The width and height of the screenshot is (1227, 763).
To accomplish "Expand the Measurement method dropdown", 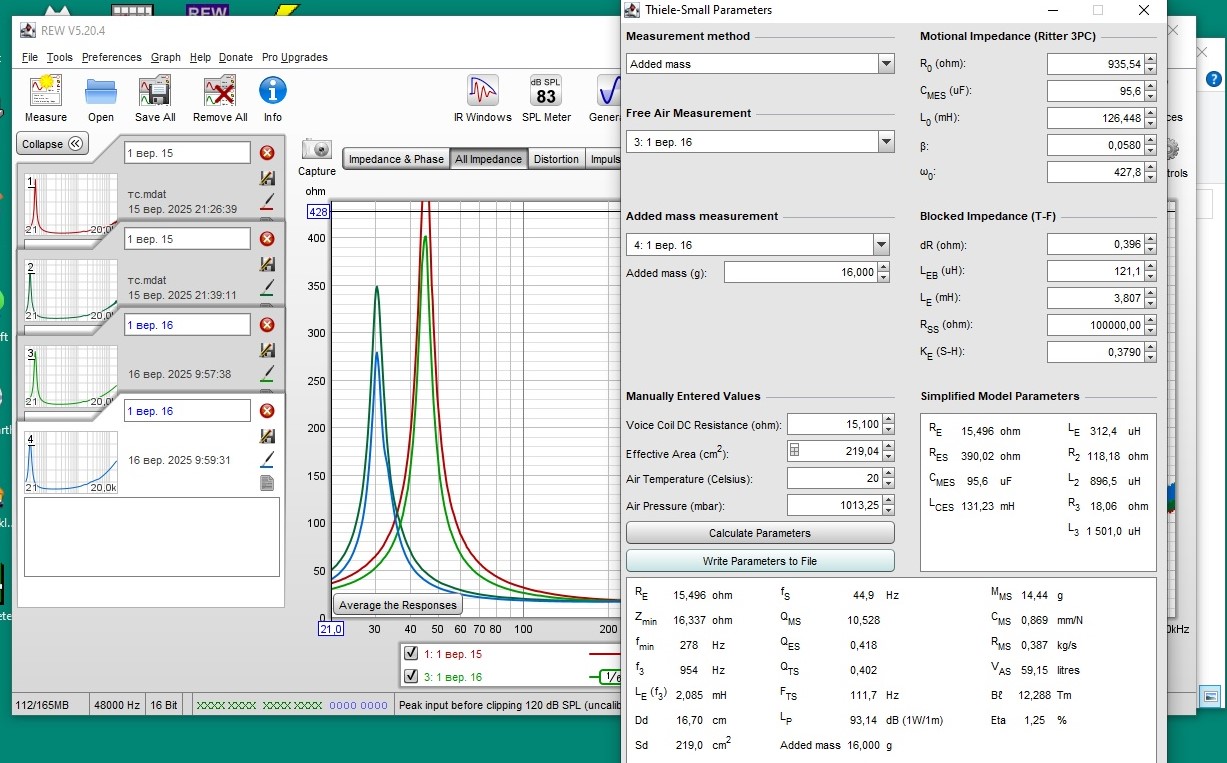I will [886, 64].
